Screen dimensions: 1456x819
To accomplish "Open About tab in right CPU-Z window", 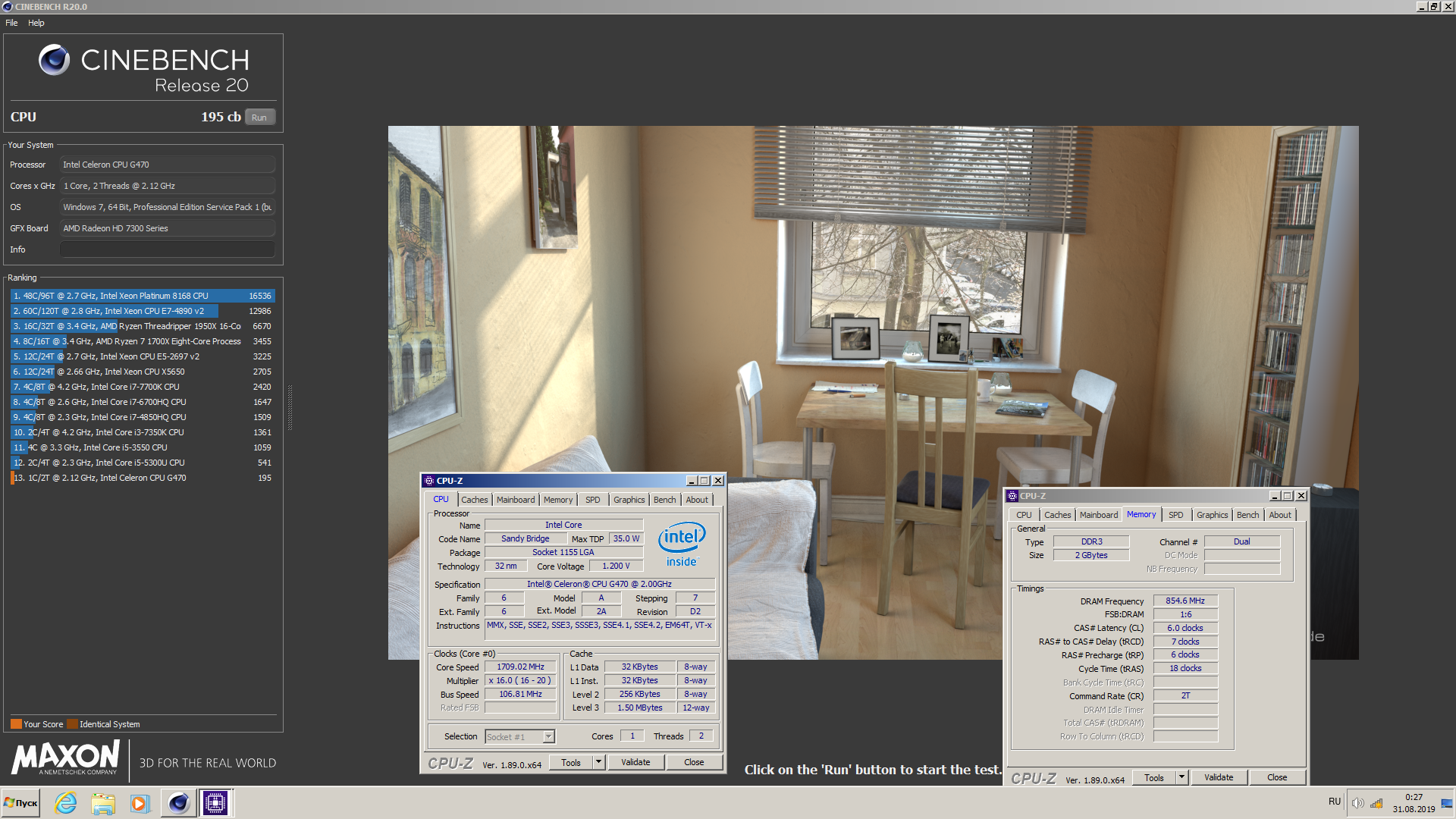I will coord(1281,515).
